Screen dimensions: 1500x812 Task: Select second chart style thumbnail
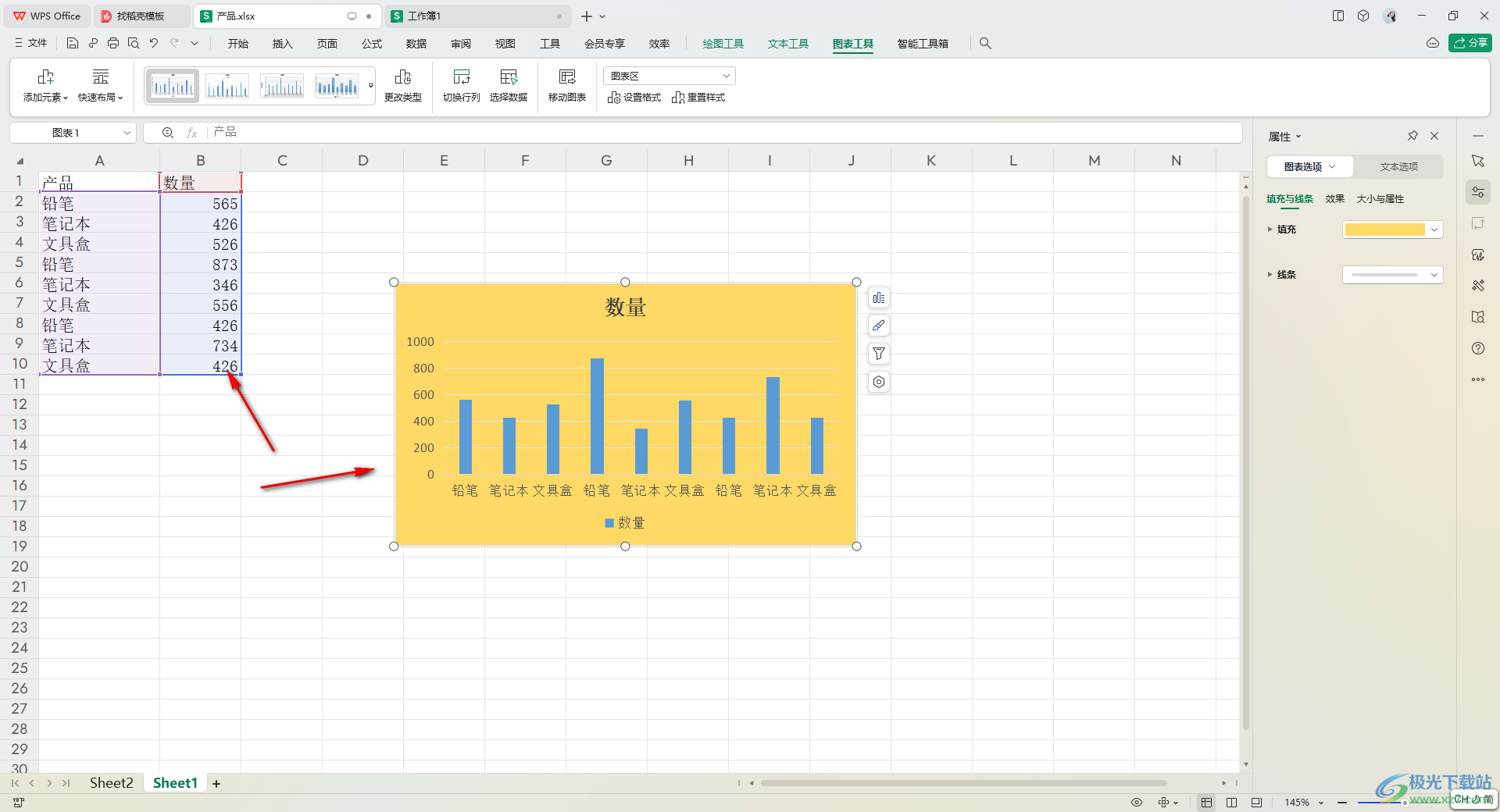pyautogui.click(x=227, y=85)
